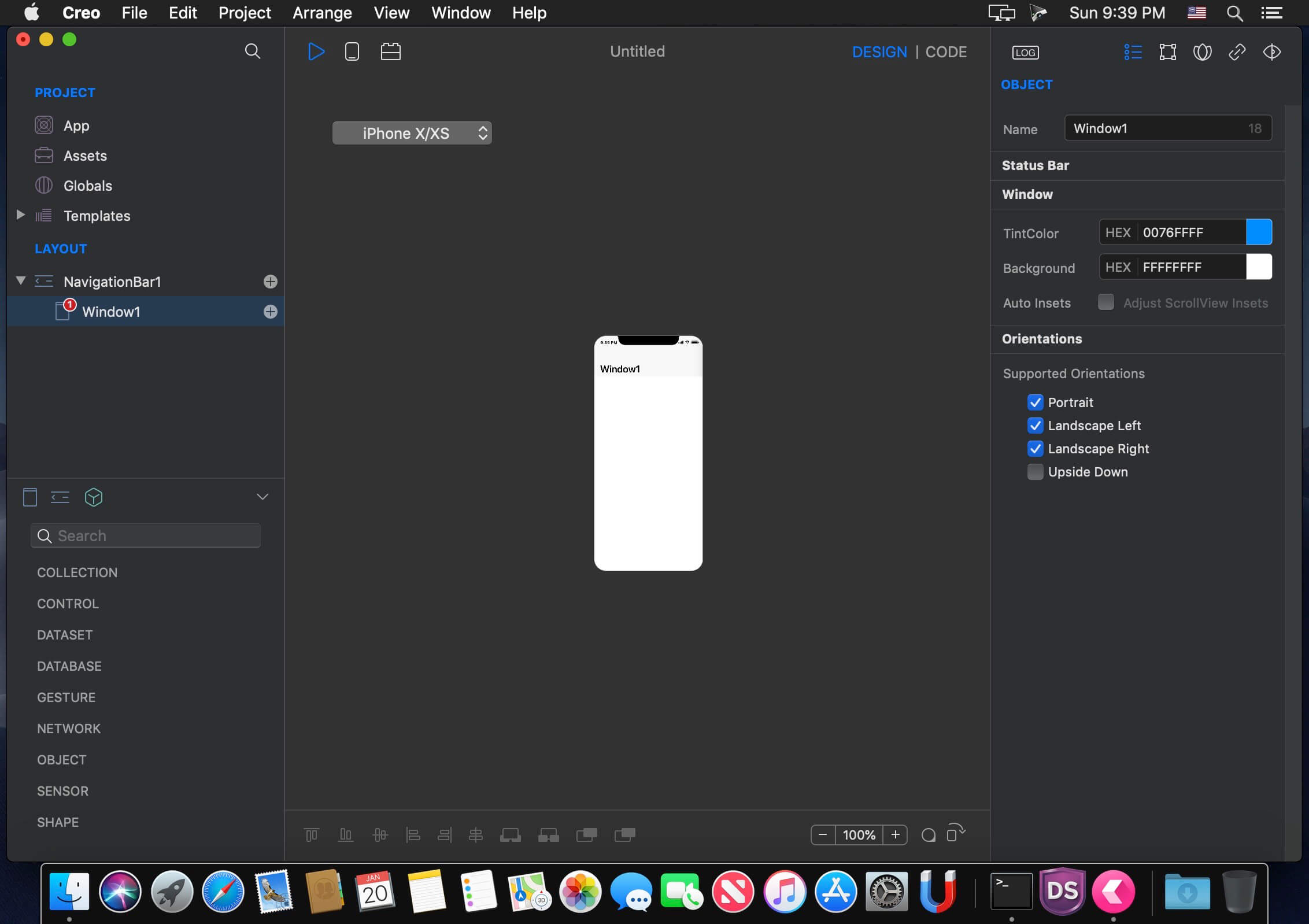Viewport: 1309px width, 924px height.
Task: Open the Arrange menu
Action: 322,13
